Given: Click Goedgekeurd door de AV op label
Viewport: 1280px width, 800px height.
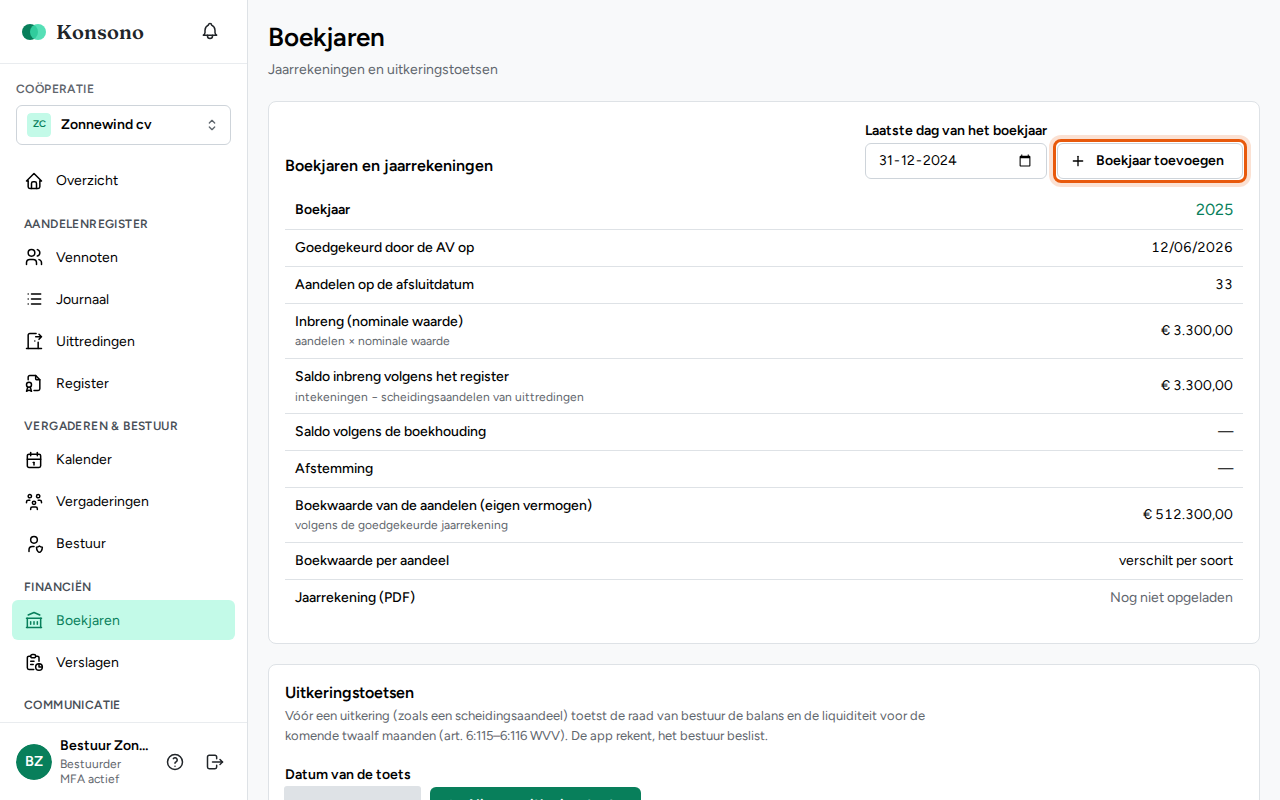Looking at the screenshot, I should [384, 248].
